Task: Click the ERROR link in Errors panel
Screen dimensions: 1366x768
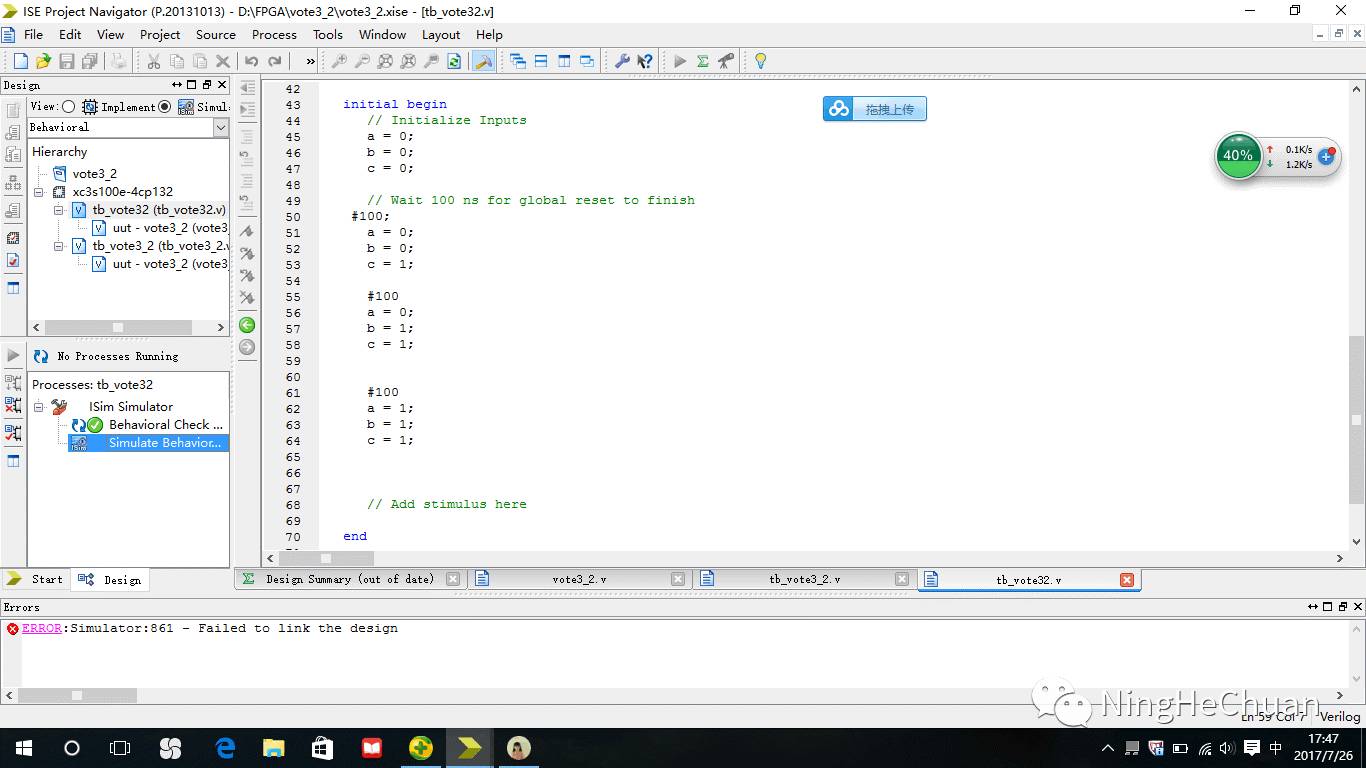Action: coord(42,629)
